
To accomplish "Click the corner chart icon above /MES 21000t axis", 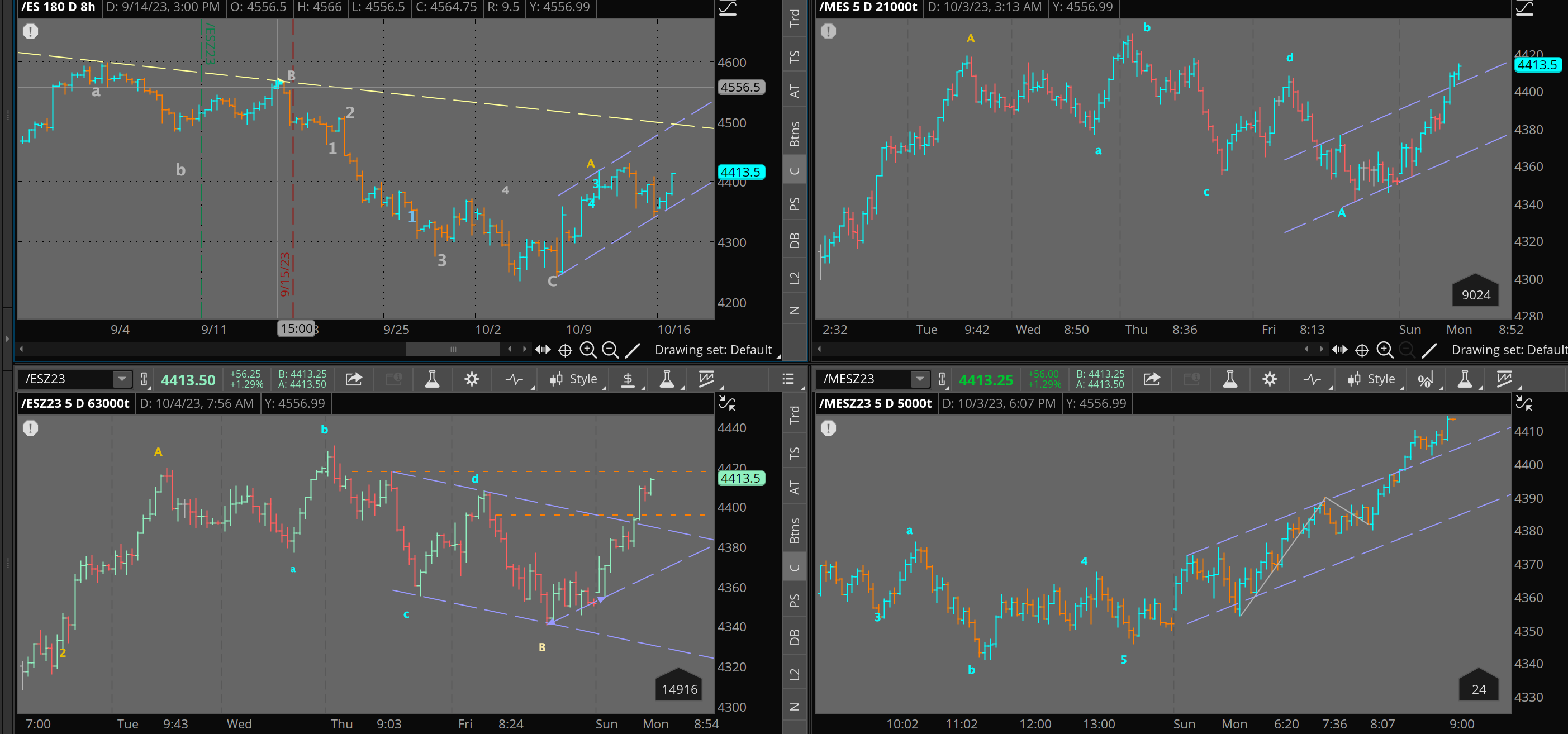I will coord(1525,8).
